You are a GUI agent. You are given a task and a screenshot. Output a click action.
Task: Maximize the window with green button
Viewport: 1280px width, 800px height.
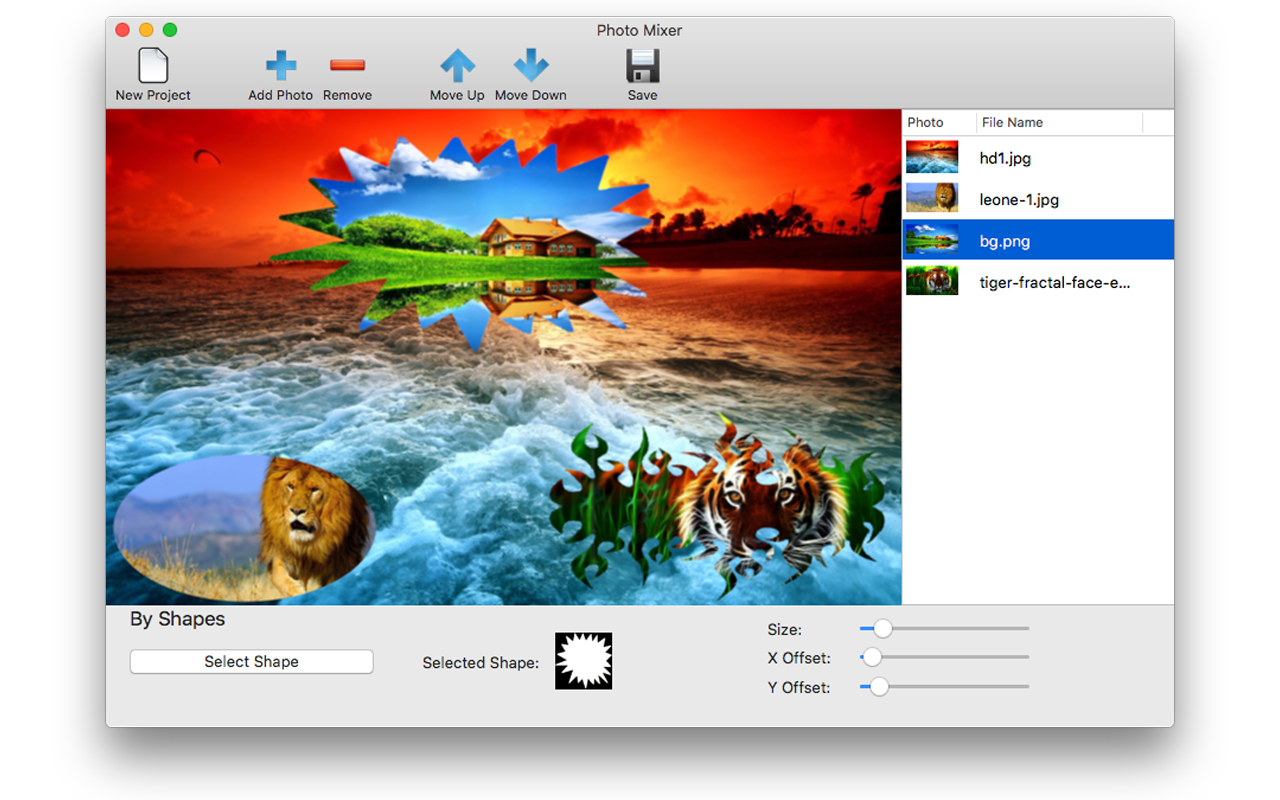[x=170, y=30]
